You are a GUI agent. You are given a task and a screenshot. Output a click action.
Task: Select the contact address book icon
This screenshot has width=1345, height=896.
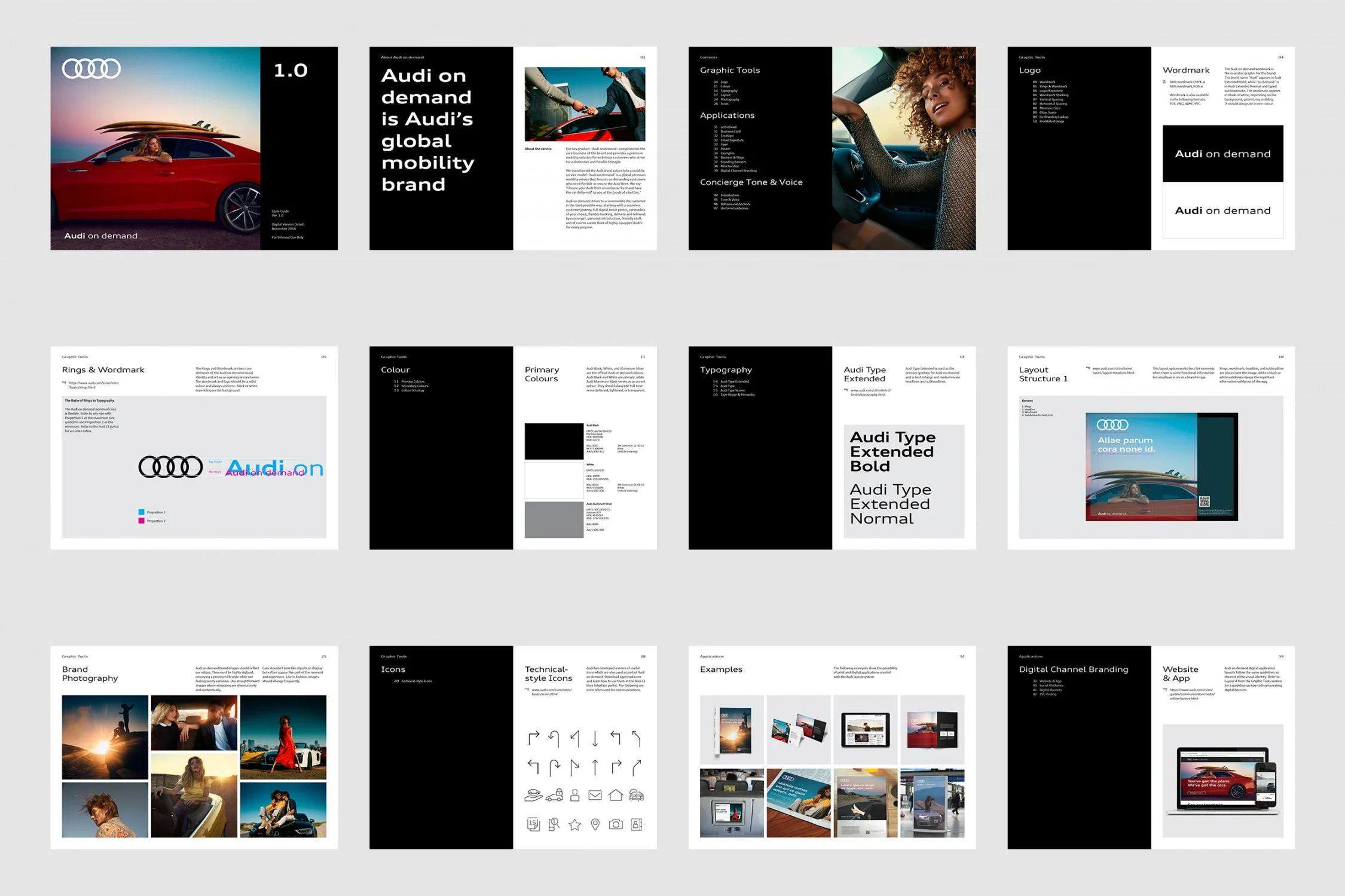[637, 825]
